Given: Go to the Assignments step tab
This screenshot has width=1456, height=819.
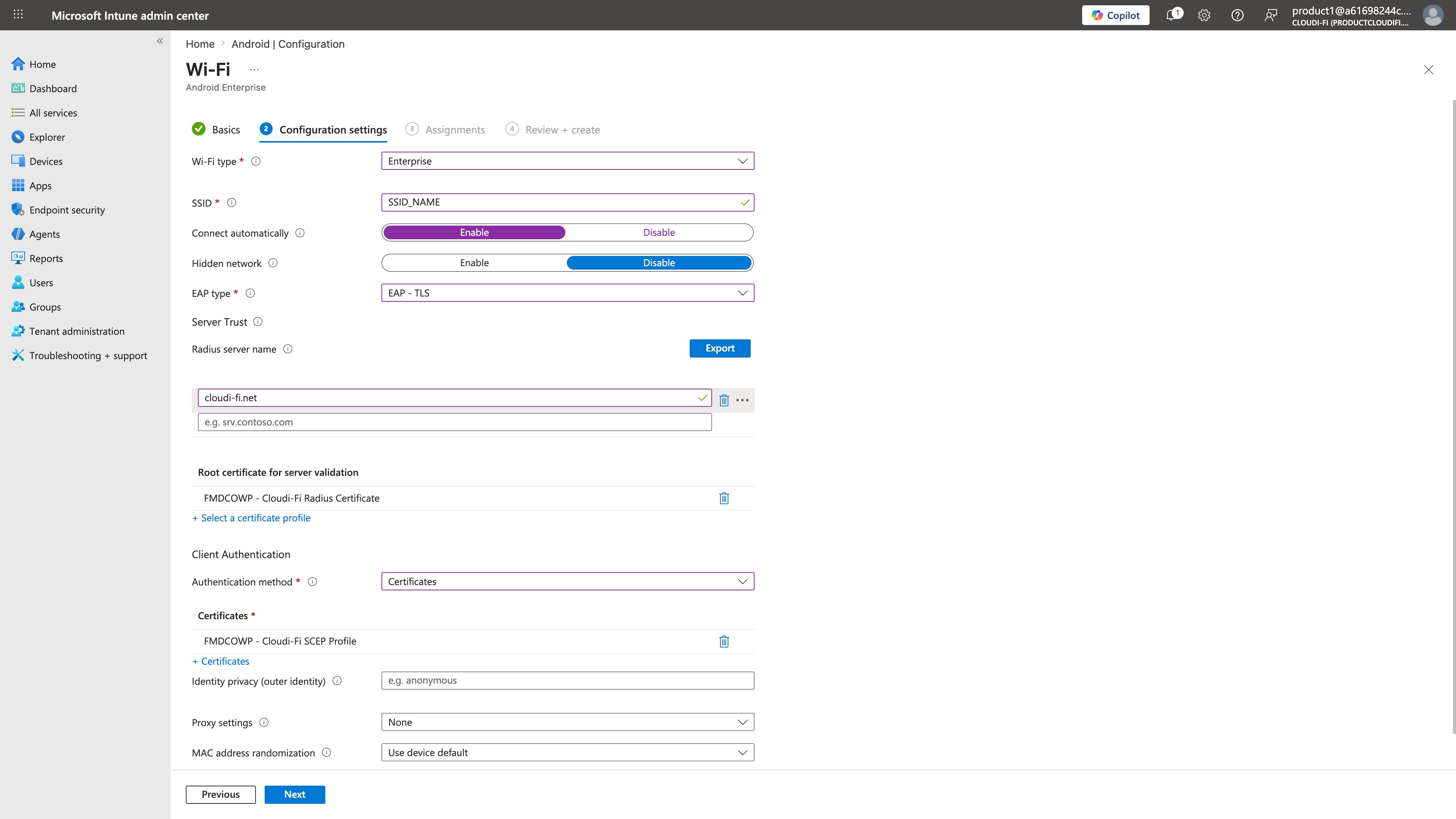Looking at the screenshot, I should [x=446, y=129].
